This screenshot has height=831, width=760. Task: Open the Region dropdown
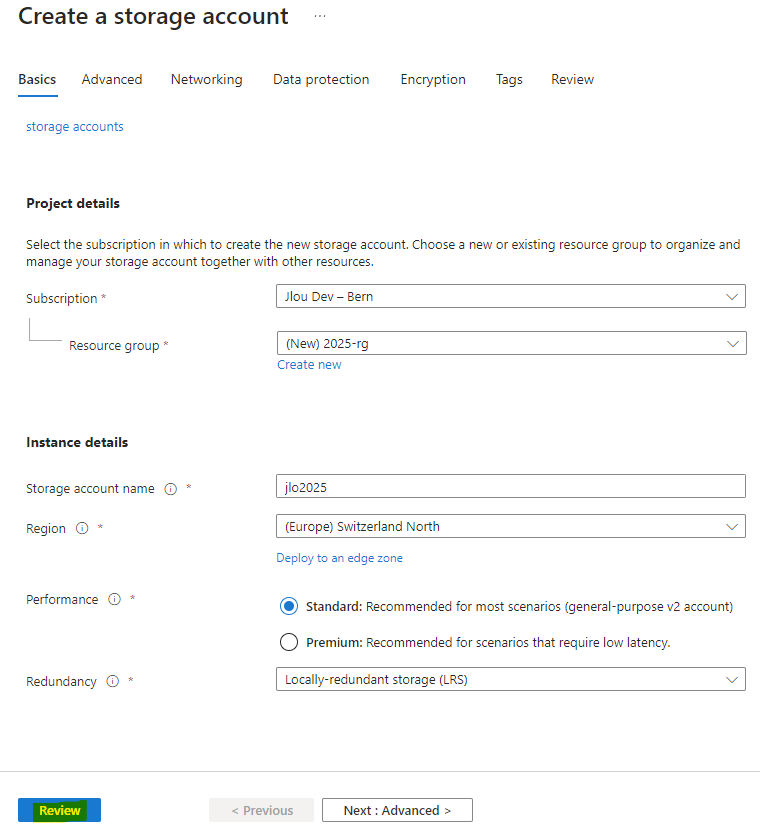[511, 526]
